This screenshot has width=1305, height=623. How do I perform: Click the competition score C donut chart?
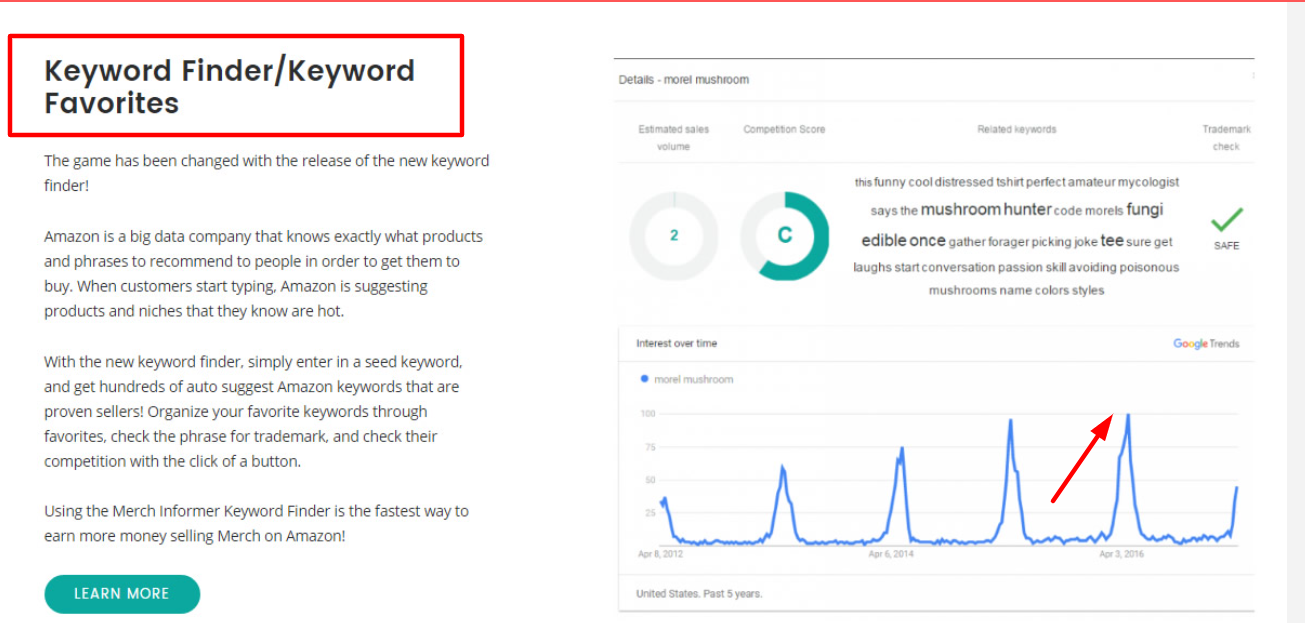pos(785,236)
